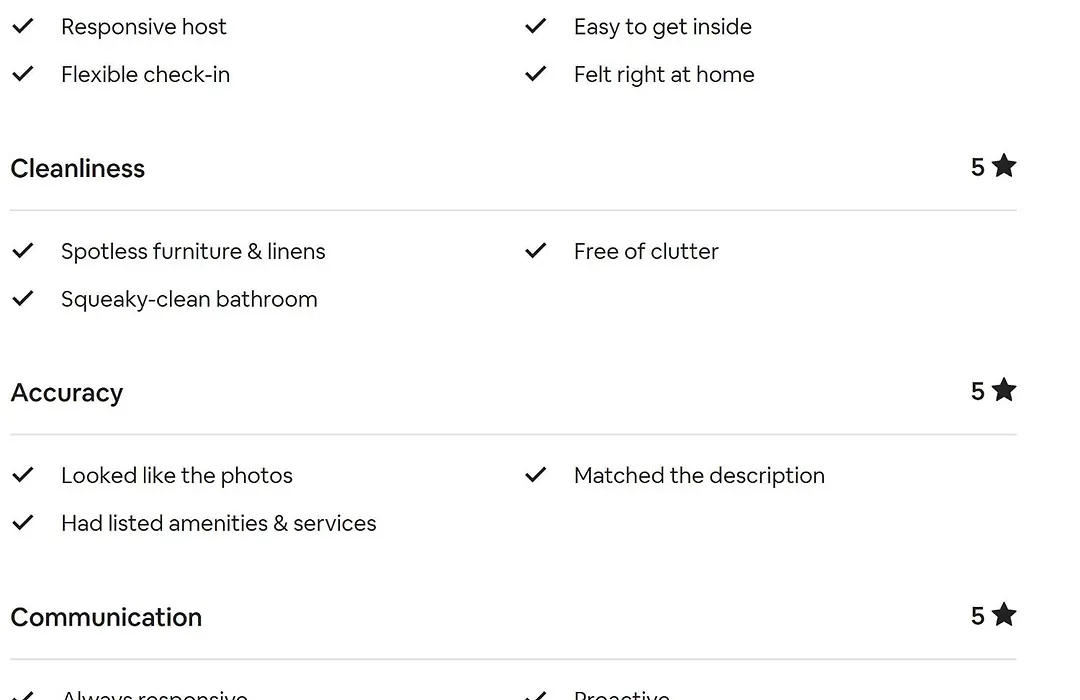This screenshot has height=700, width=1080.
Task: Click checkmark beside Easy to get inside
Action: coord(535,26)
